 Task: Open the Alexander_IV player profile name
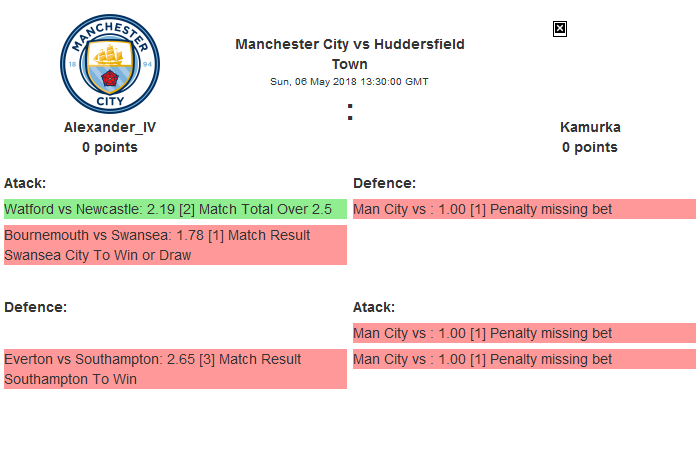(x=110, y=127)
